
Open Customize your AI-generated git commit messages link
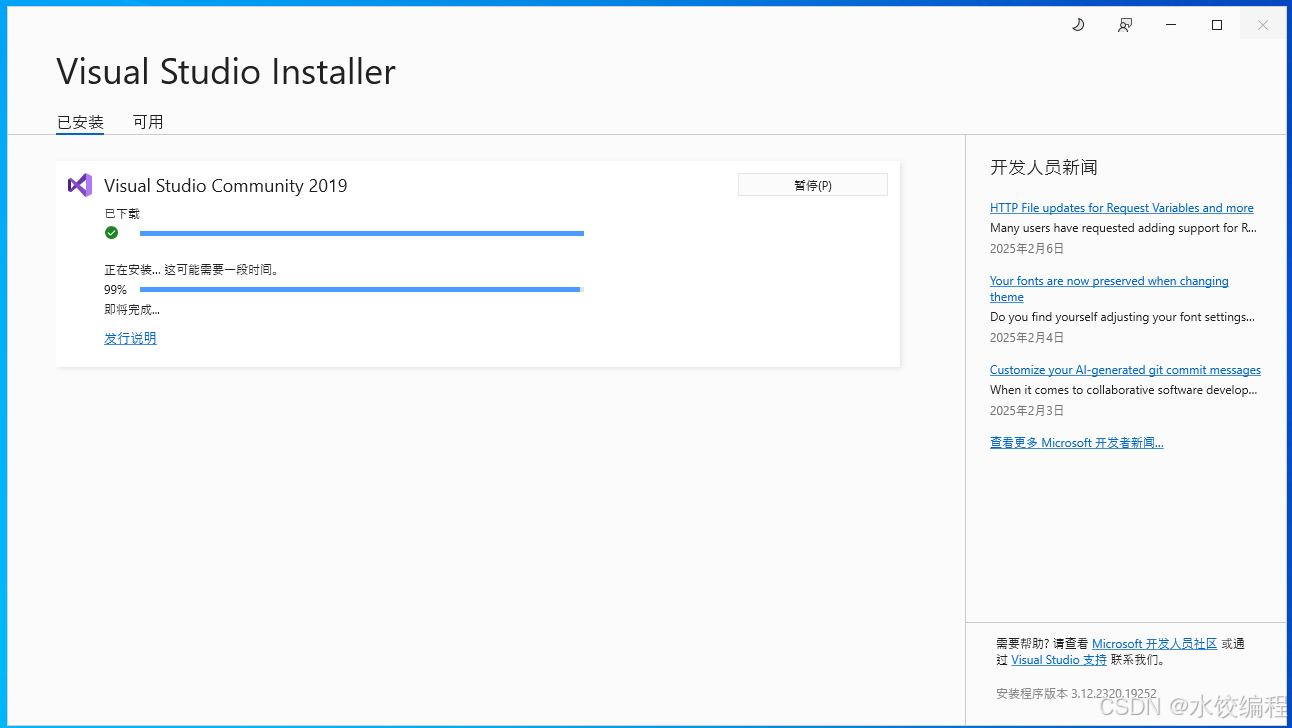point(1125,370)
